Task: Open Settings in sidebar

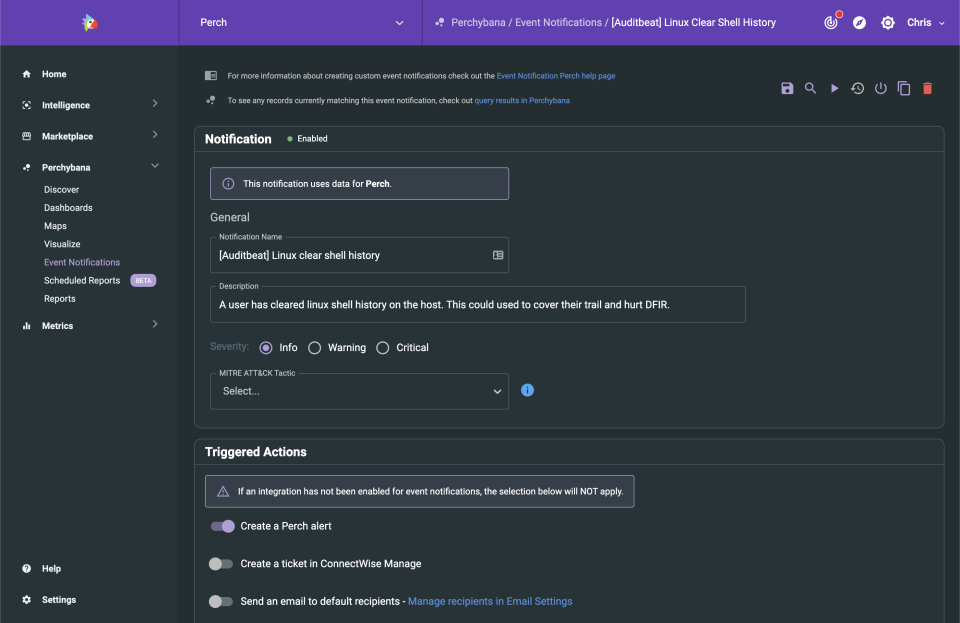Action: [59, 600]
